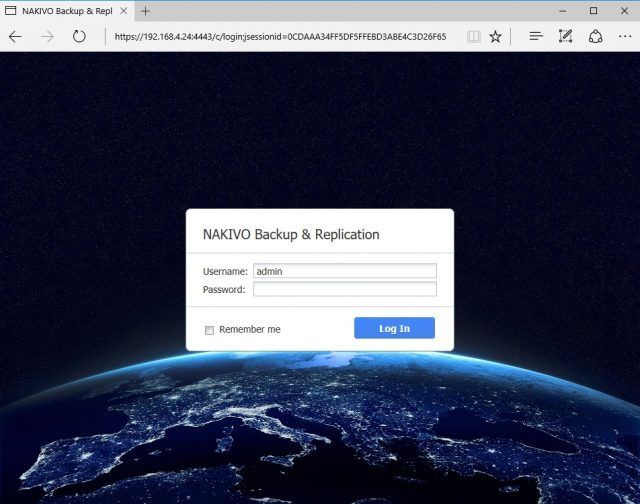This screenshot has height=504, width=640.
Task: Click the Password: label
Action: point(224,289)
